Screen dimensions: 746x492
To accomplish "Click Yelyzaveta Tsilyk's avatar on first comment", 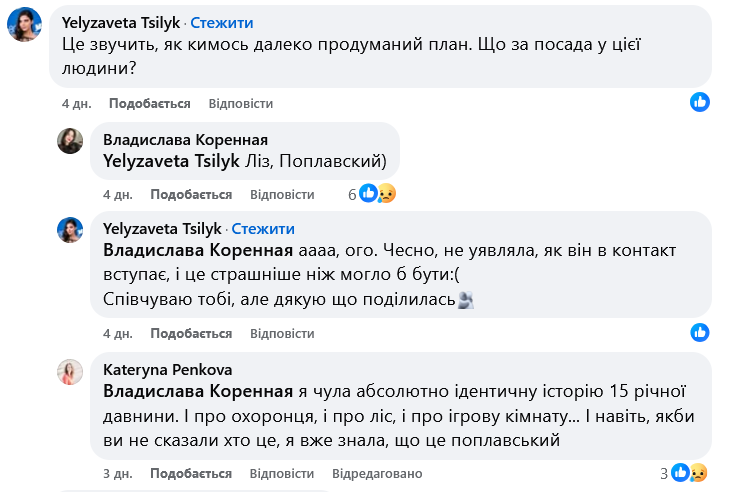I will point(24,25).
